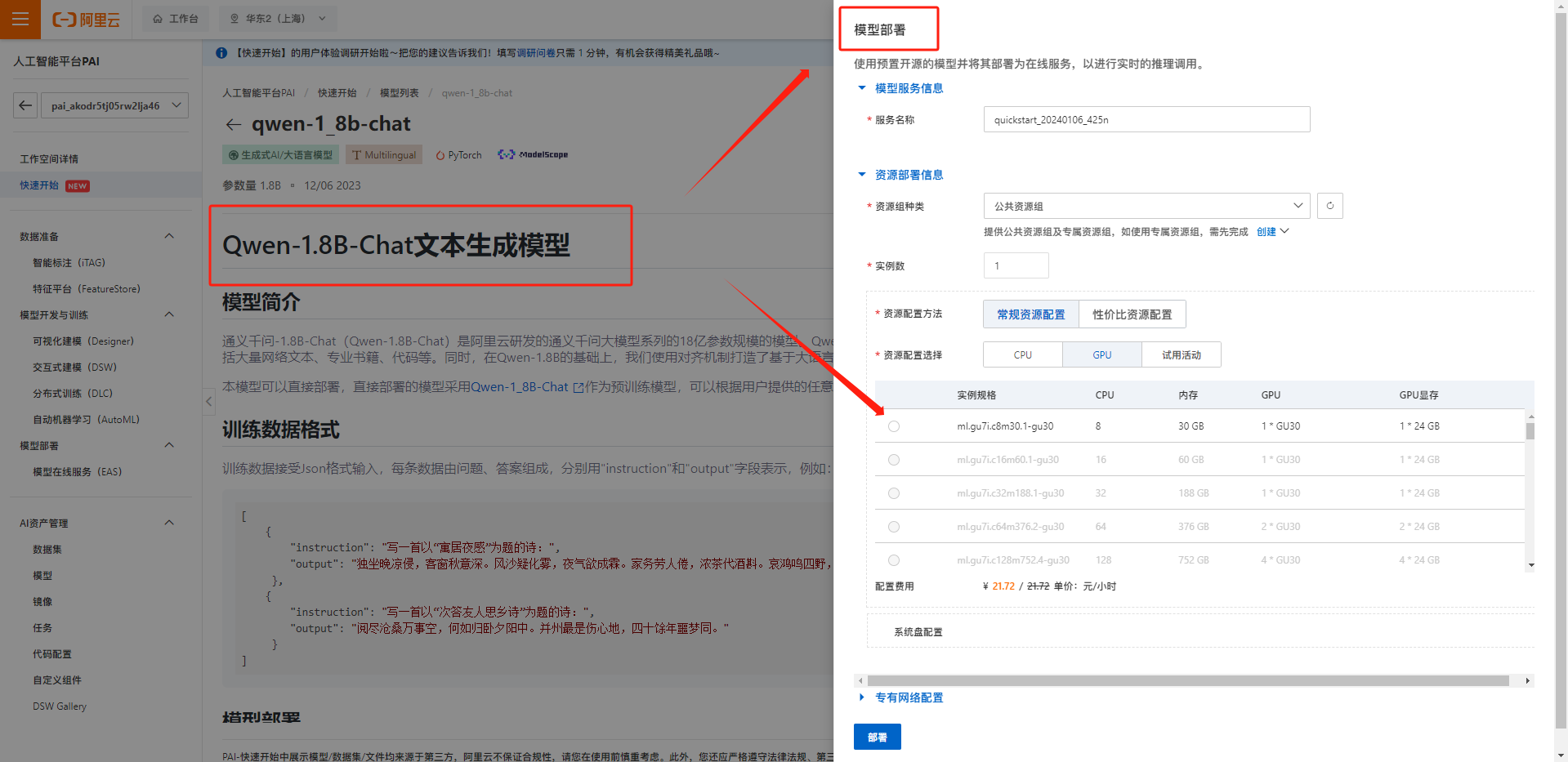Open 代码配置 in the sidebar
Image resolution: width=1568 pixels, height=762 pixels.
pos(52,654)
